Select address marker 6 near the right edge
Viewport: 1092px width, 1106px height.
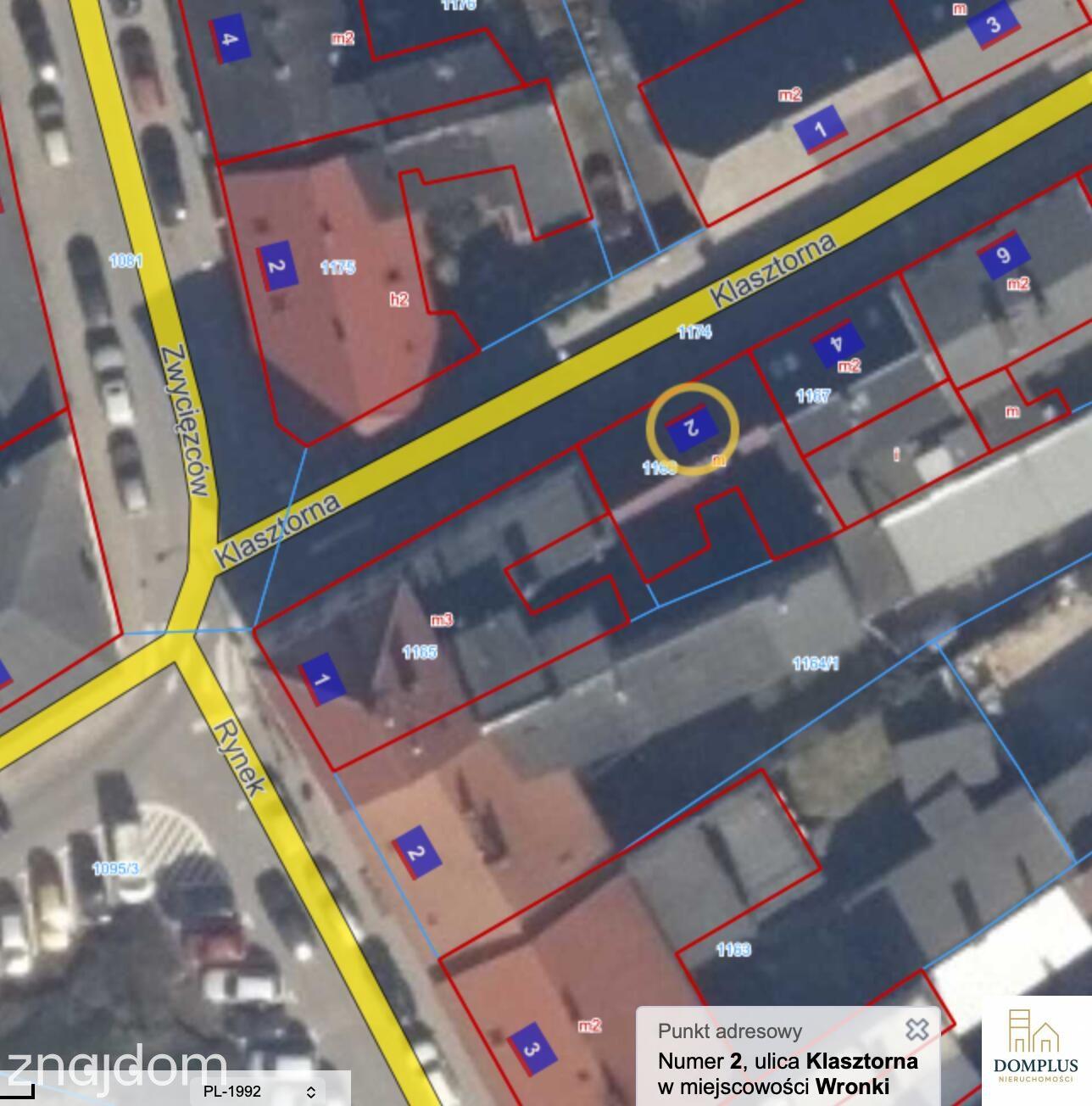[x=1003, y=254]
